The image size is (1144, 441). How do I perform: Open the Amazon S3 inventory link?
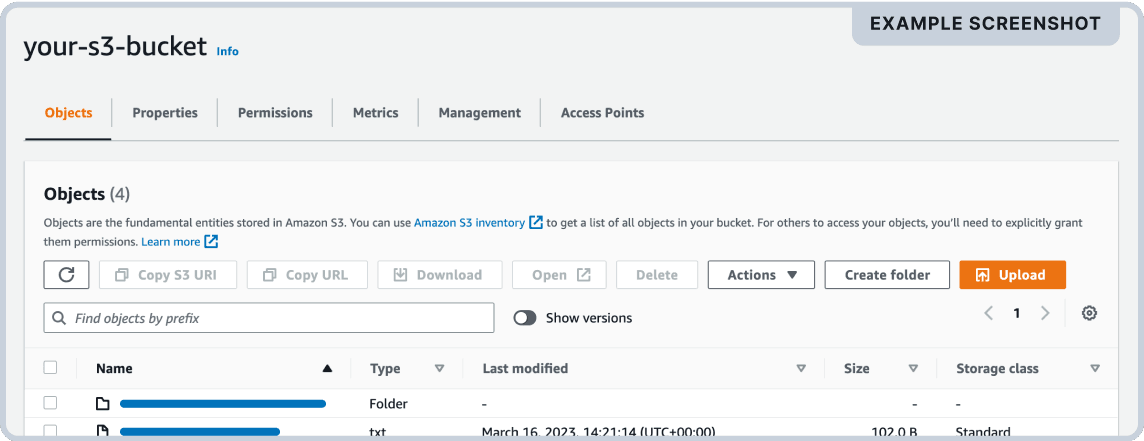tap(469, 223)
